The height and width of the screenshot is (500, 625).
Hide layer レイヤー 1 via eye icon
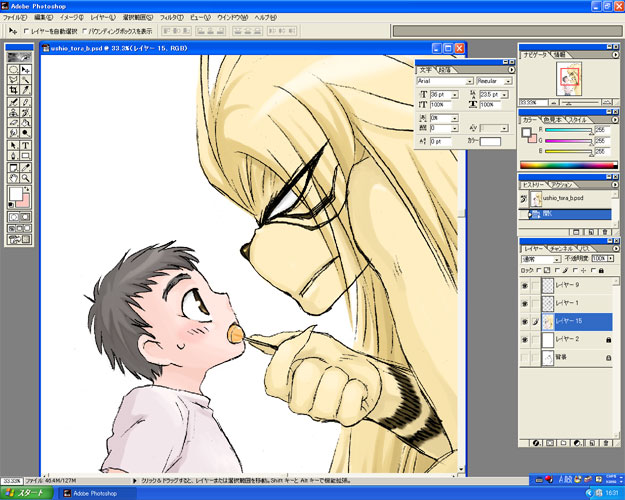pos(525,303)
